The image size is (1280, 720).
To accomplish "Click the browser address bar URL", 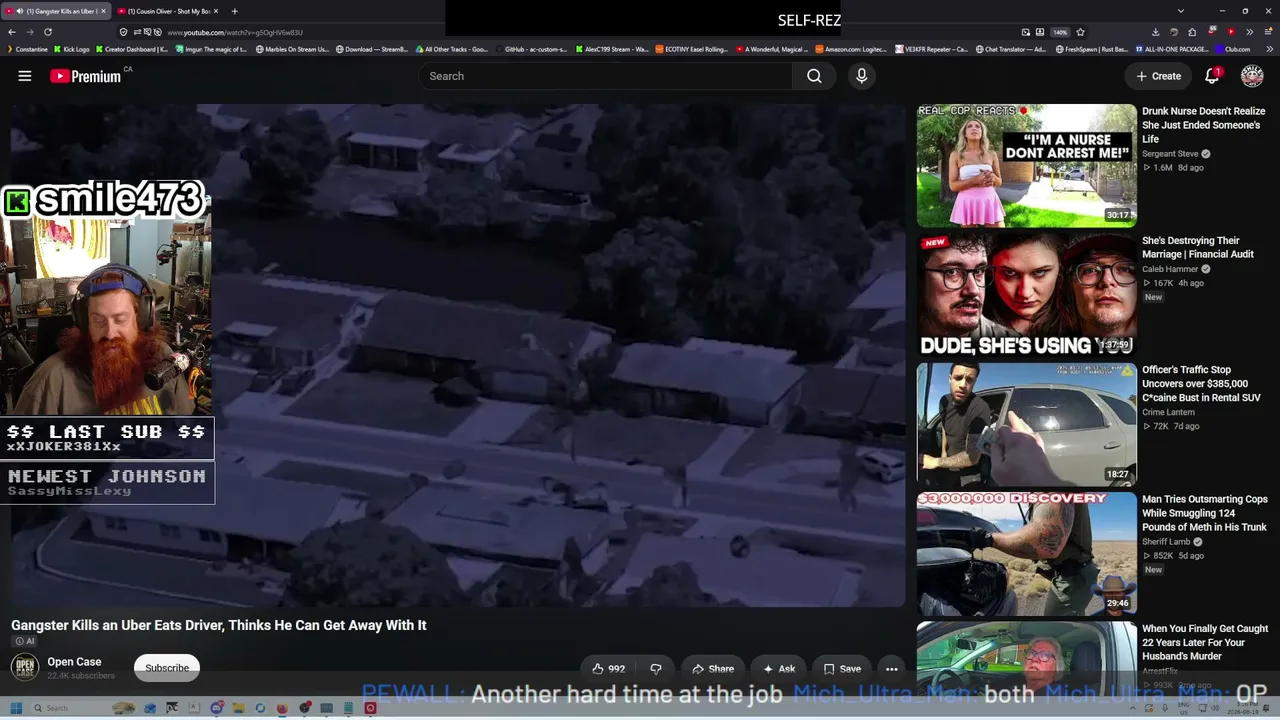I will coord(235,32).
